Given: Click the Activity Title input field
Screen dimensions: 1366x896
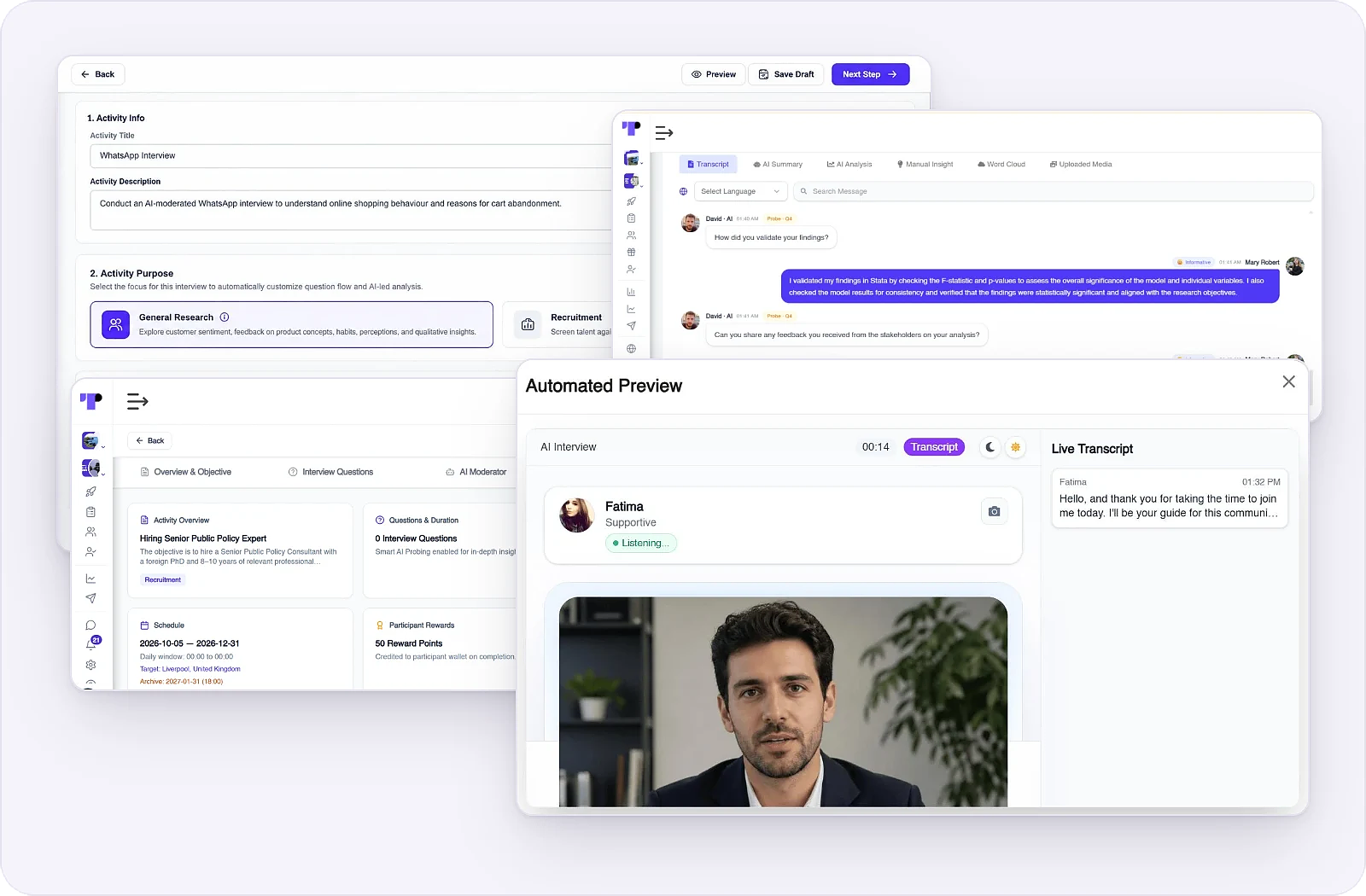Looking at the screenshot, I should click(352, 155).
